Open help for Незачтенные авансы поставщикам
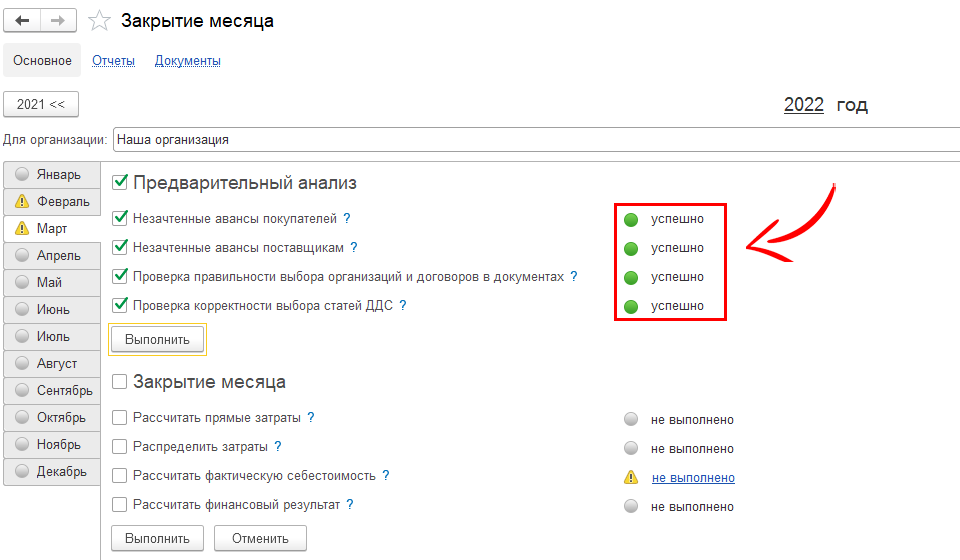960x560 pixels. (354, 247)
